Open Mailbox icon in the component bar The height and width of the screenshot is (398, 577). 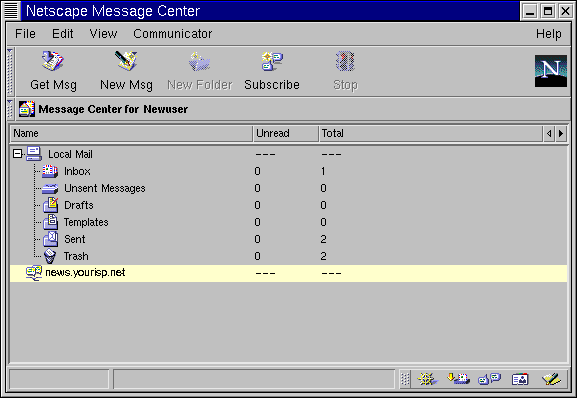pos(458,379)
